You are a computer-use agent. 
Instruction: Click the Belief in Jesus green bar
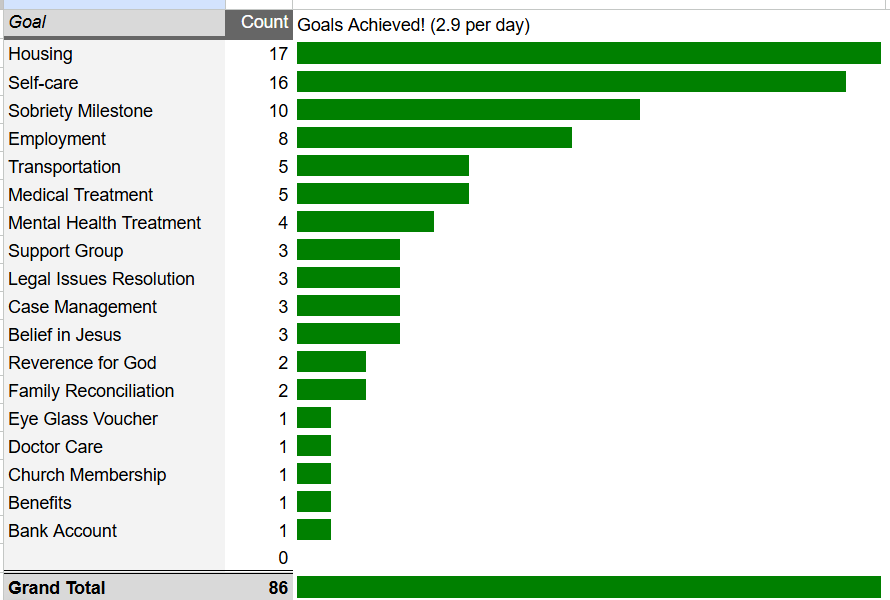coord(349,333)
